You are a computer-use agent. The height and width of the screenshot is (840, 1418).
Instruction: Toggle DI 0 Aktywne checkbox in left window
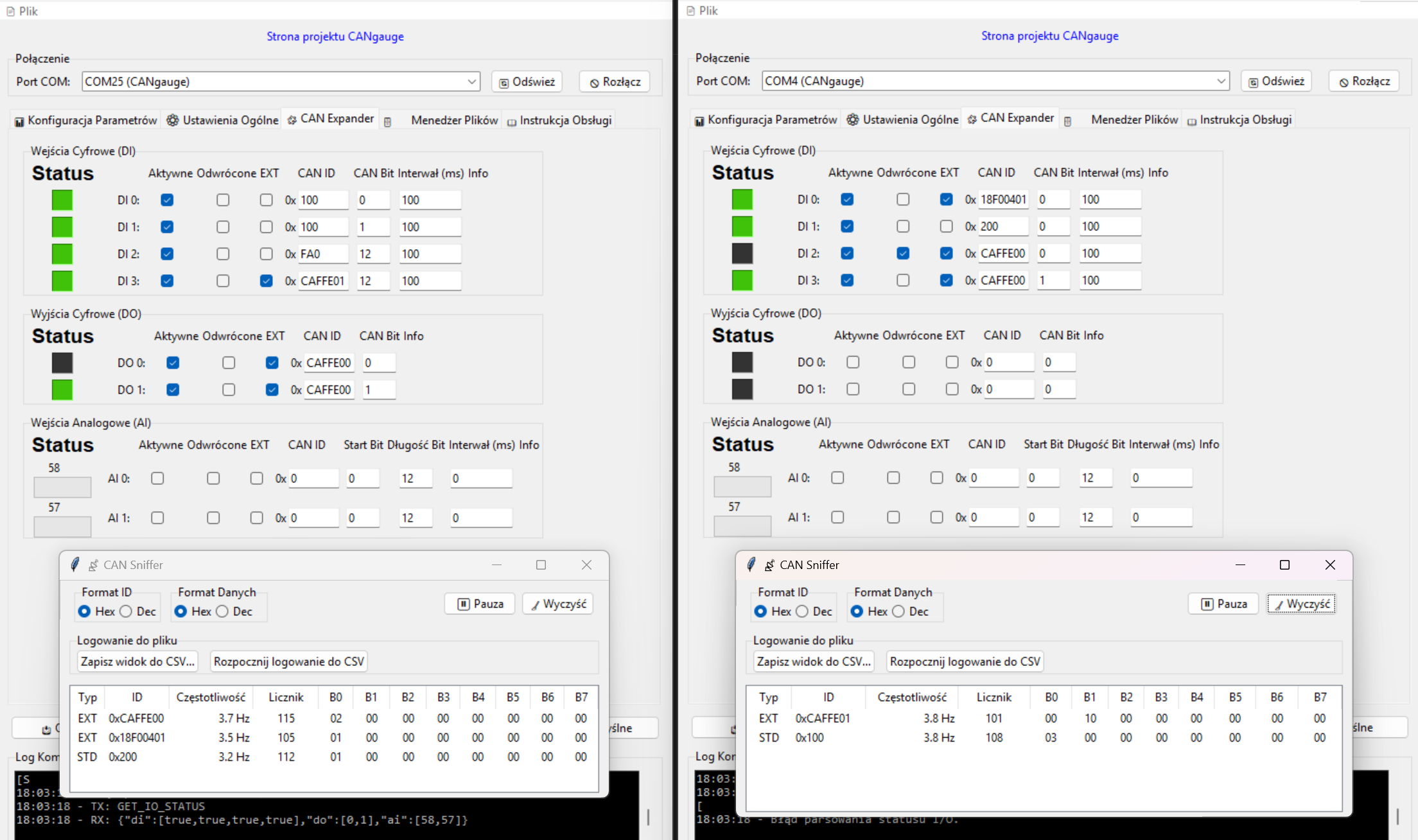(x=167, y=200)
